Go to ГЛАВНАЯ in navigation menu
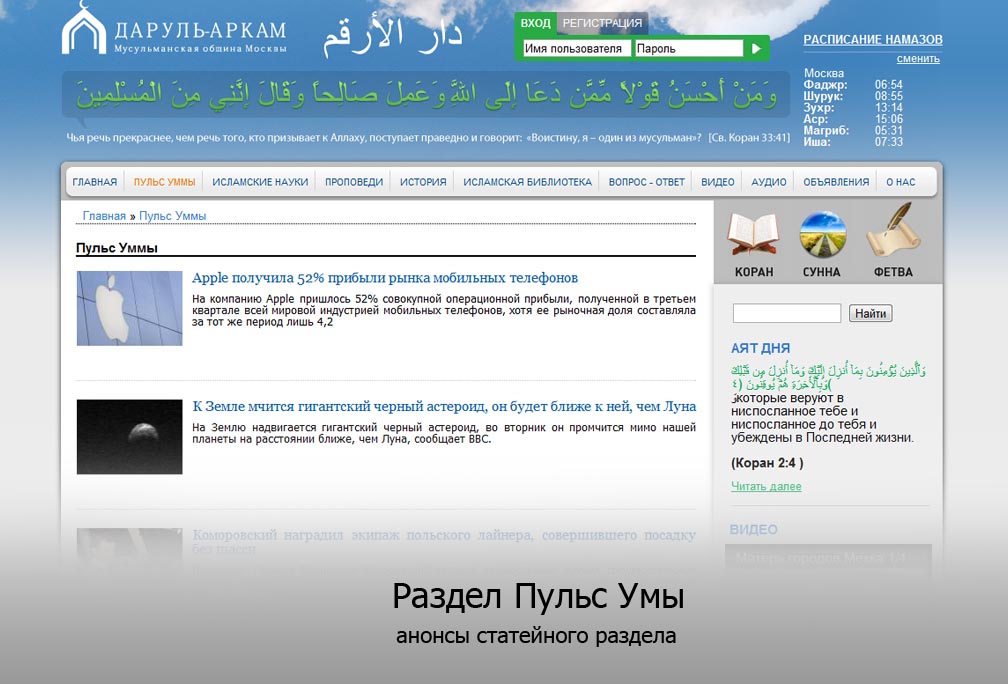The image size is (1008, 684). 94,183
